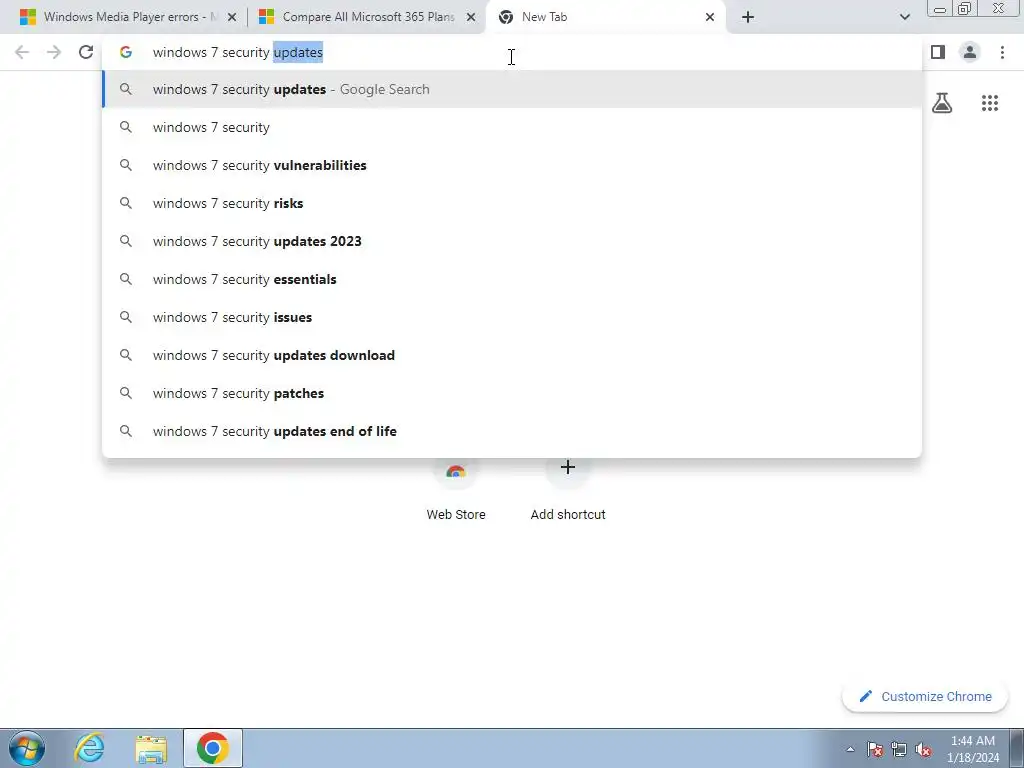The image size is (1024, 768).
Task: Click the muted volume tray icon
Action: (923, 749)
